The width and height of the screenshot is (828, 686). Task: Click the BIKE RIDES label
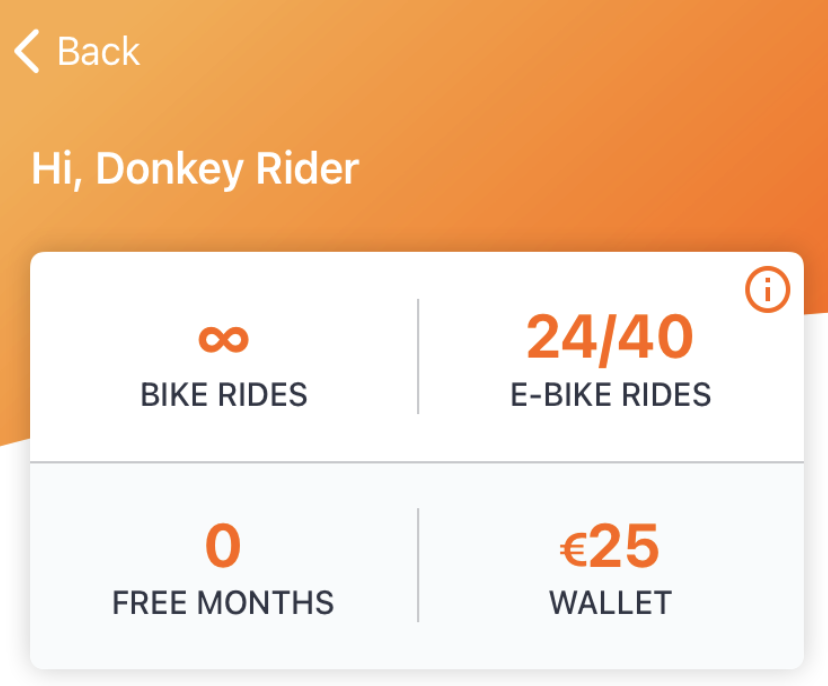[x=223, y=394]
